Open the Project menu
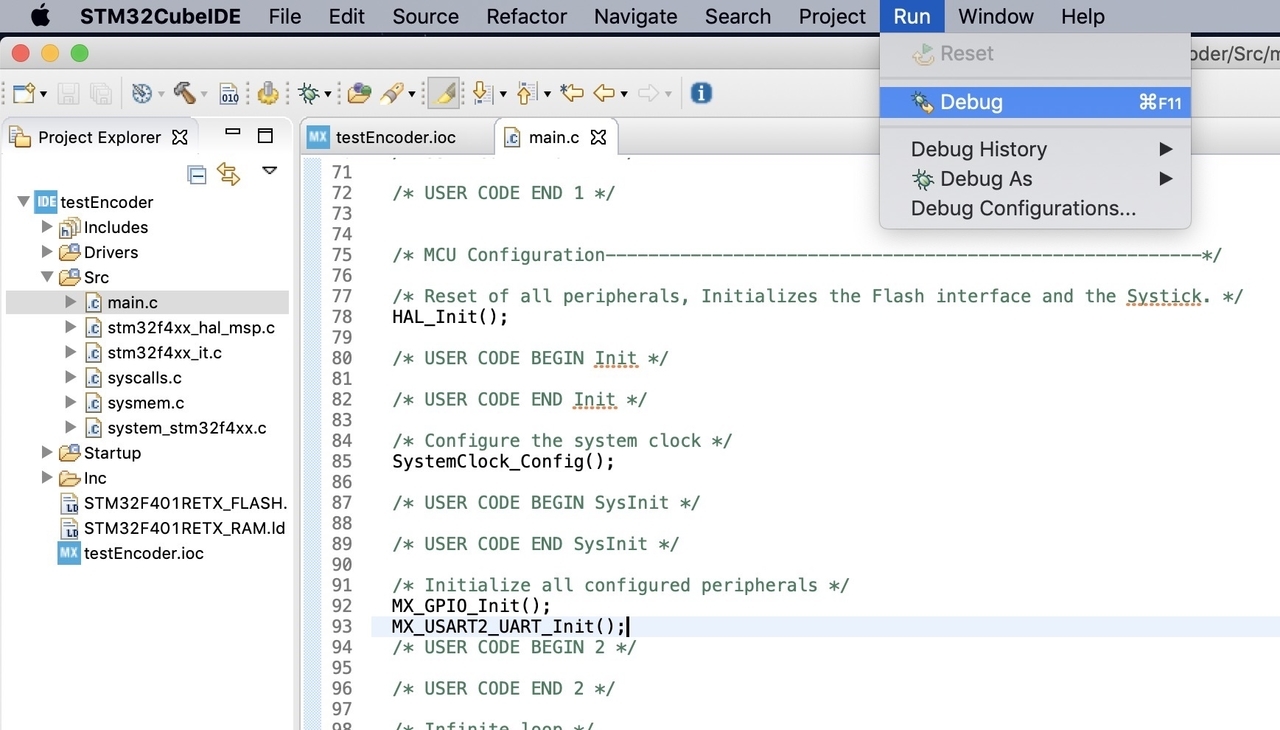The height and width of the screenshot is (730, 1280). pos(832,17)
